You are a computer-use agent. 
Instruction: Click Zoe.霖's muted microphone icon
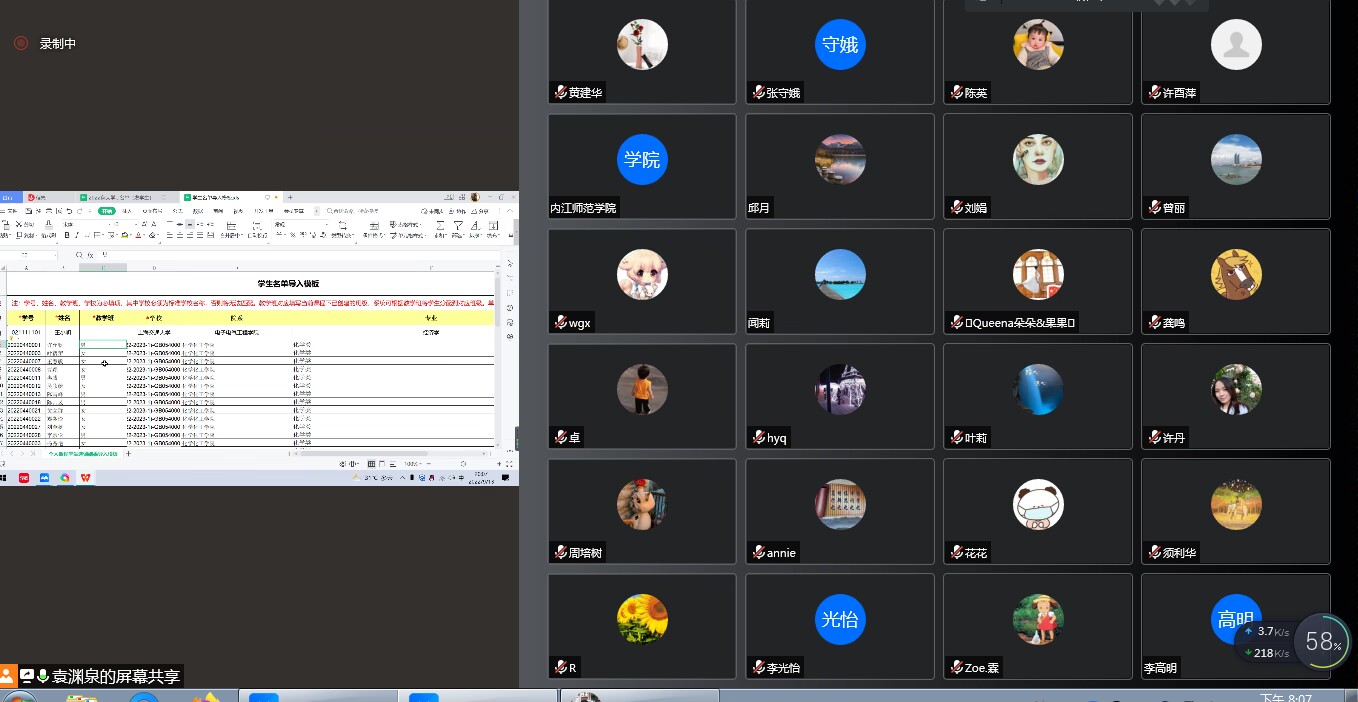click(957, 668)
